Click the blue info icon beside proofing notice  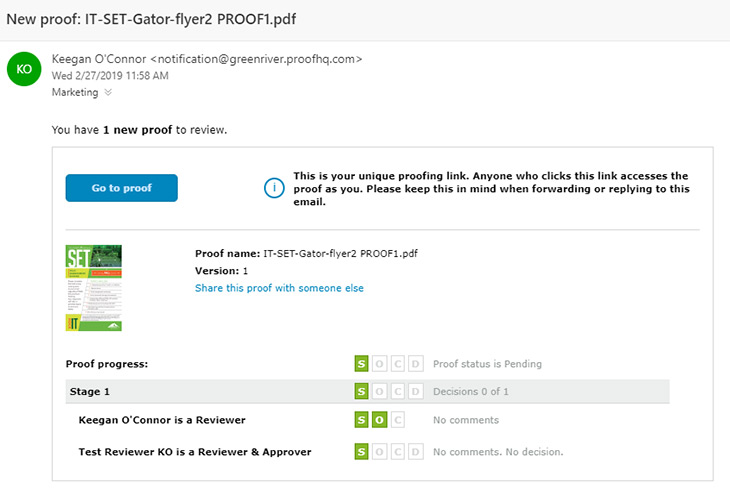(274, 188)
